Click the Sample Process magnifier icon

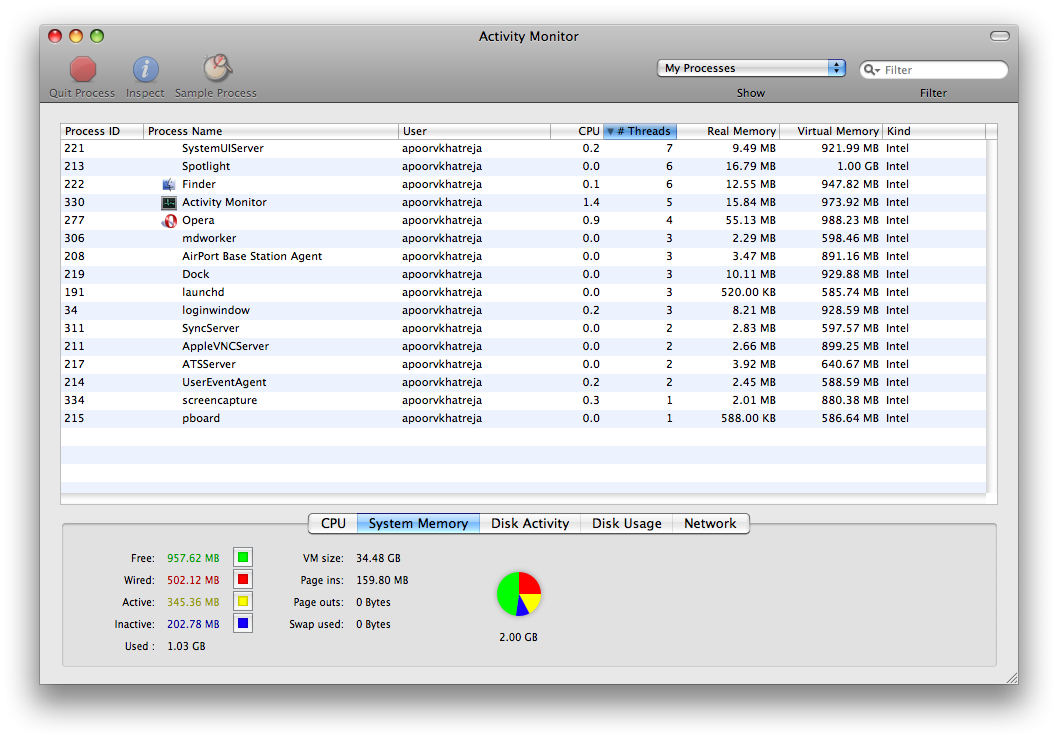pos(217,68)
